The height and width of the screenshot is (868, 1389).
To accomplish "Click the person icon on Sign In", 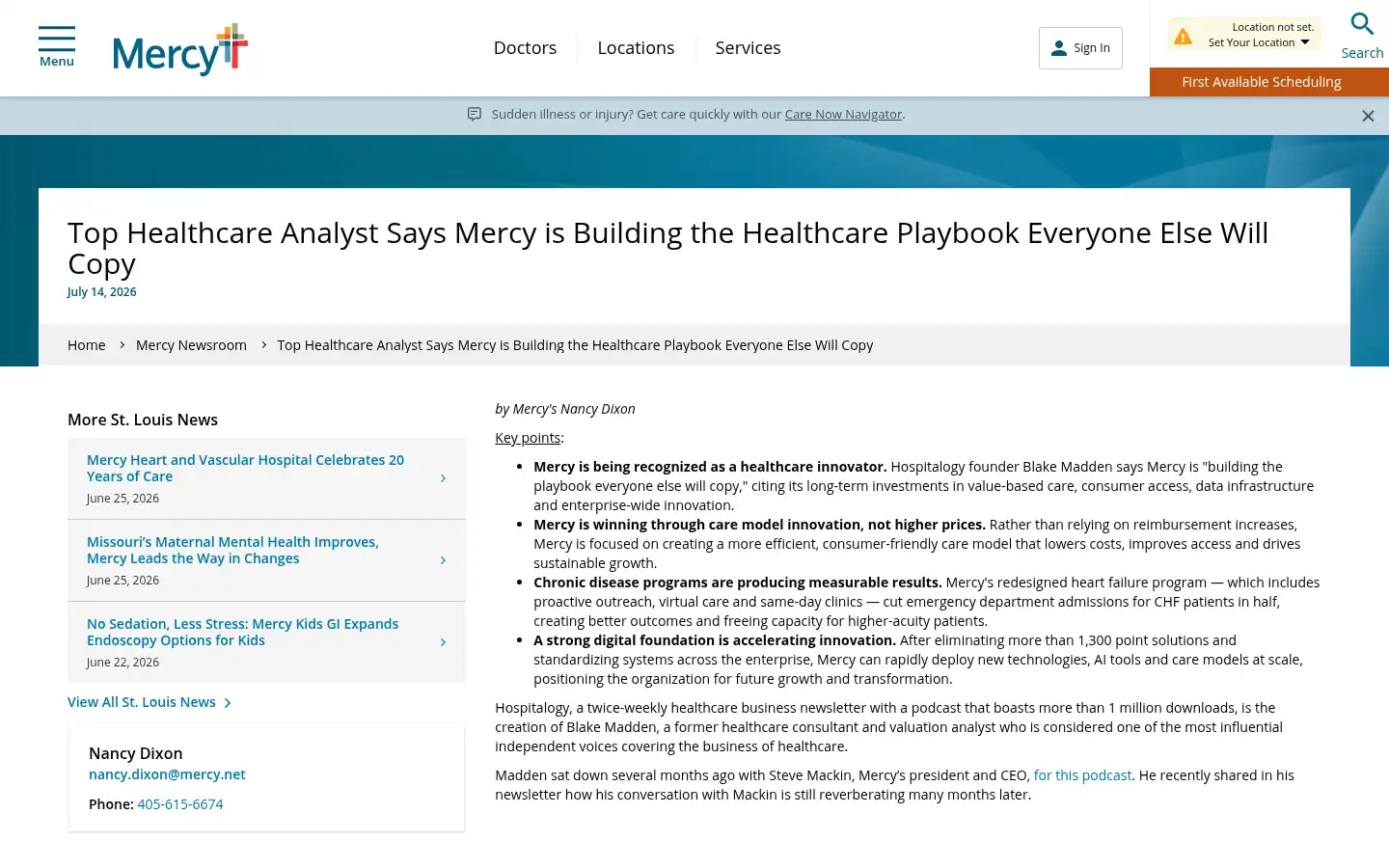I will point(1059,48).
